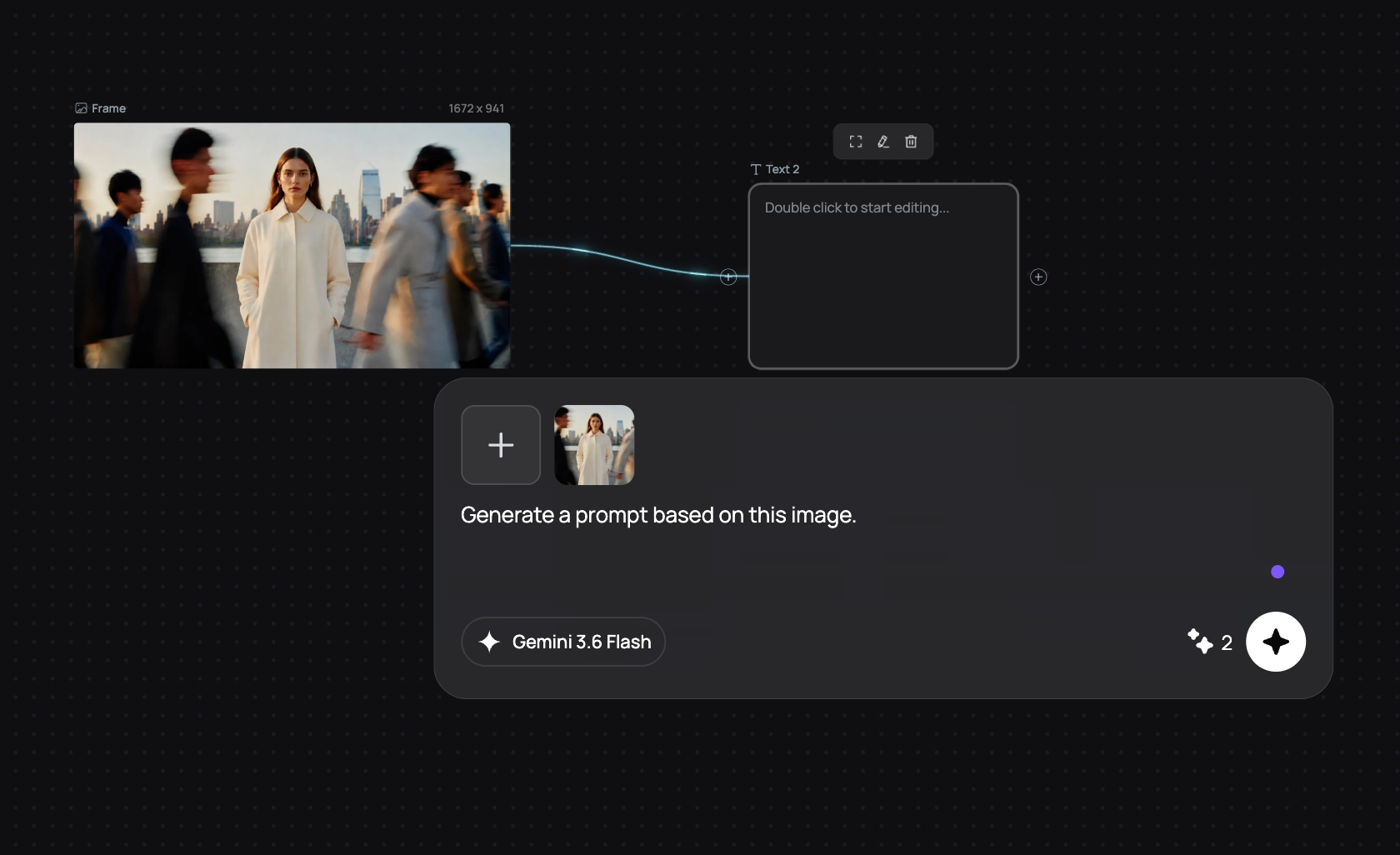The image size is (1400, 855).
Task: Click the purple dot indicator in prompt panel
Action: (1277, 572)
